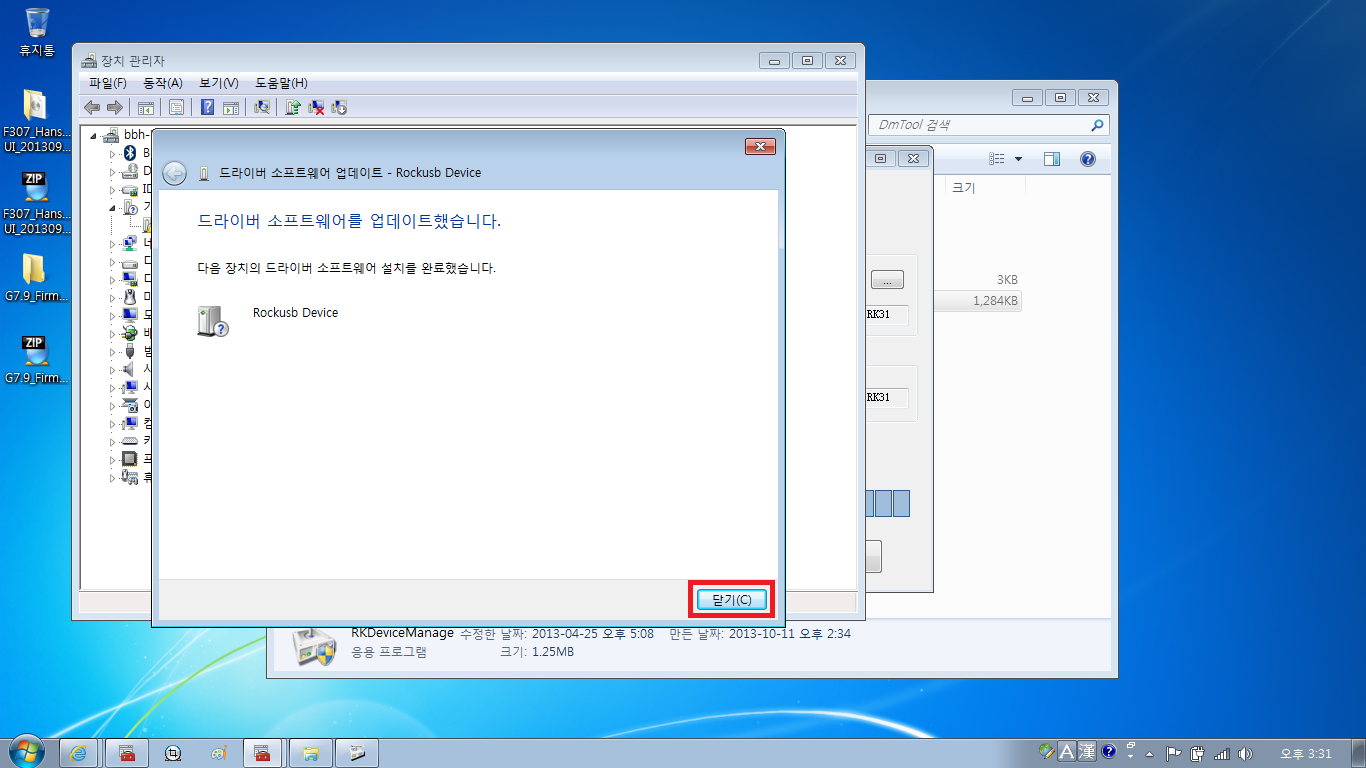
Task: Click the network signal icon in system tray
Action: 1221,753
